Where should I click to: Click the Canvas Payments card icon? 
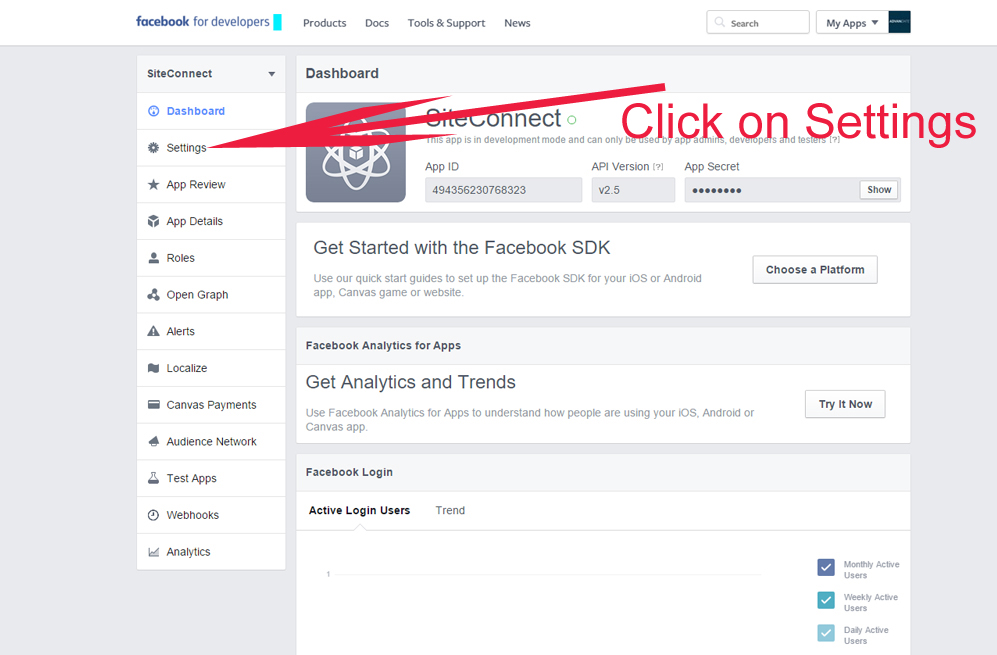153,404
